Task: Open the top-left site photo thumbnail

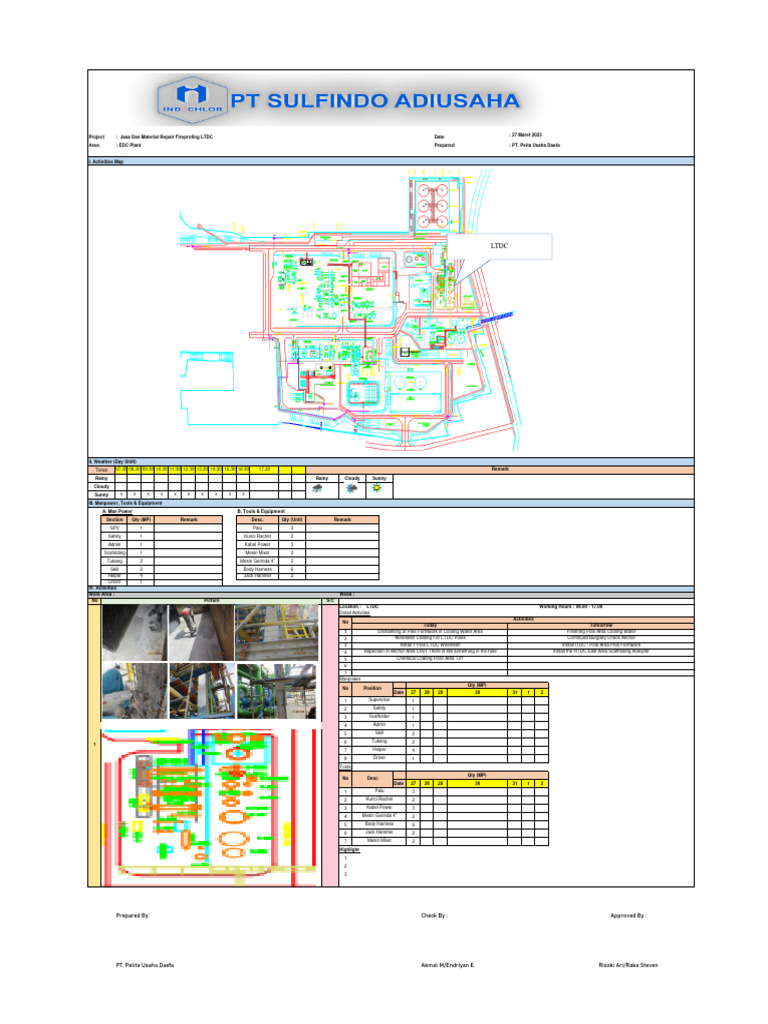Action: (x=135, y=632)
